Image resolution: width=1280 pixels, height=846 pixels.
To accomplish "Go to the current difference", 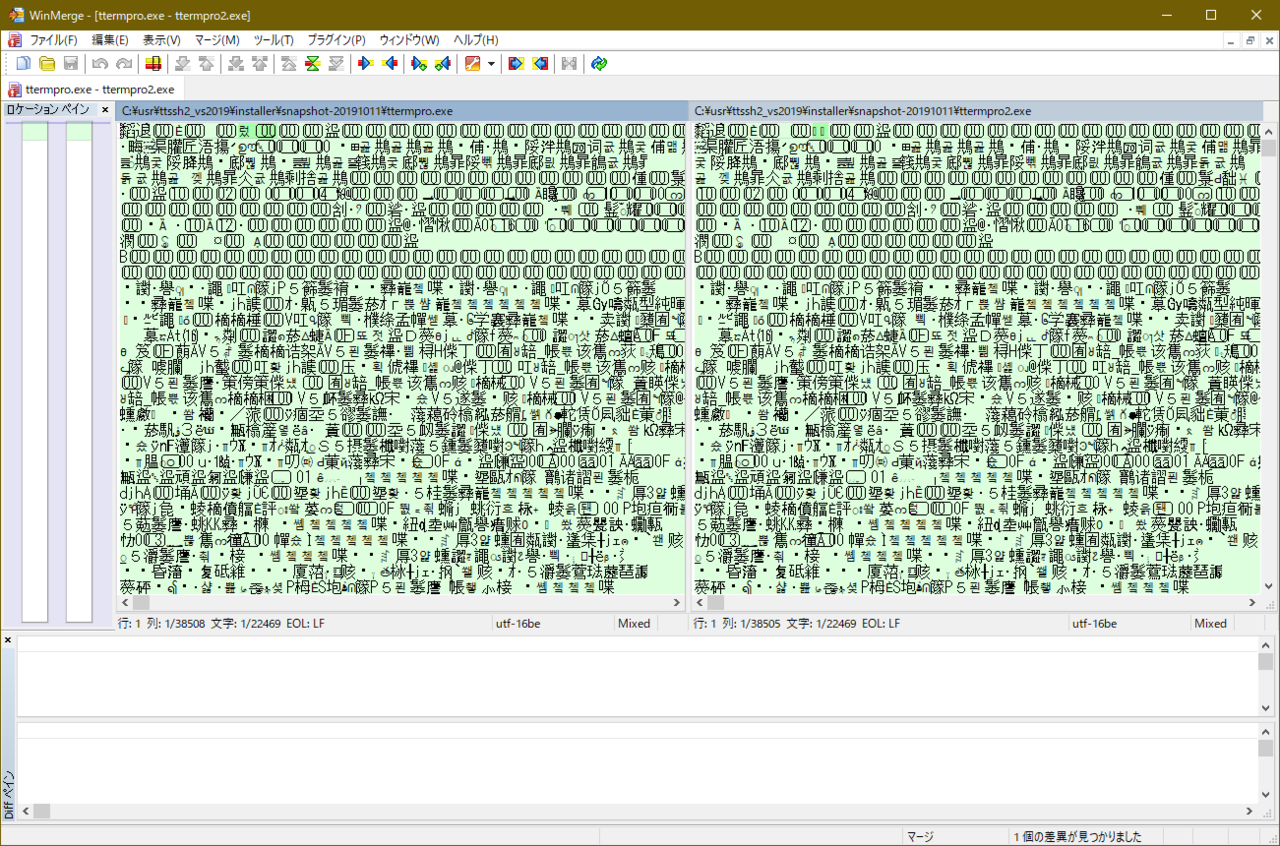I will point(312,64).
